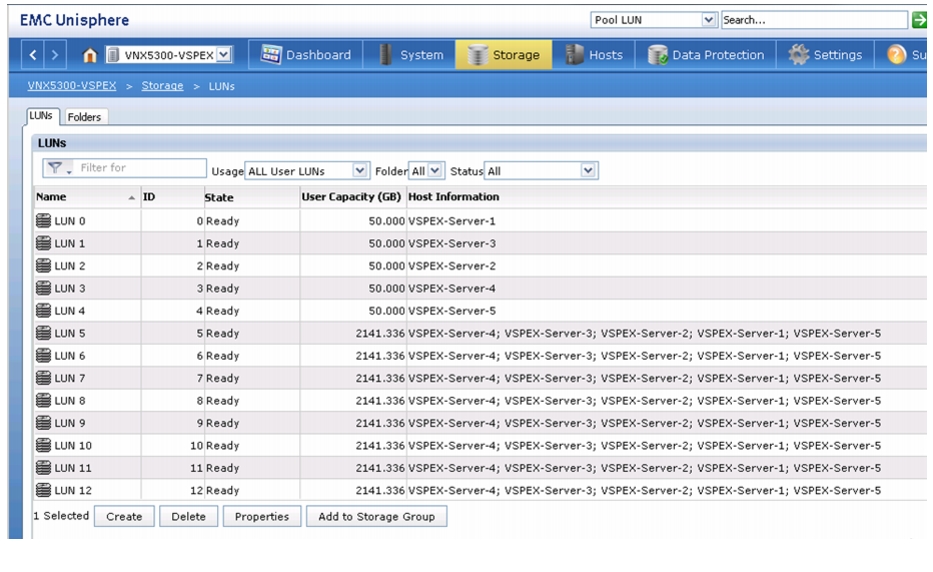Click the Filter for input field
933x572 pixels.
pyautogui.click(x=142, y=168)
